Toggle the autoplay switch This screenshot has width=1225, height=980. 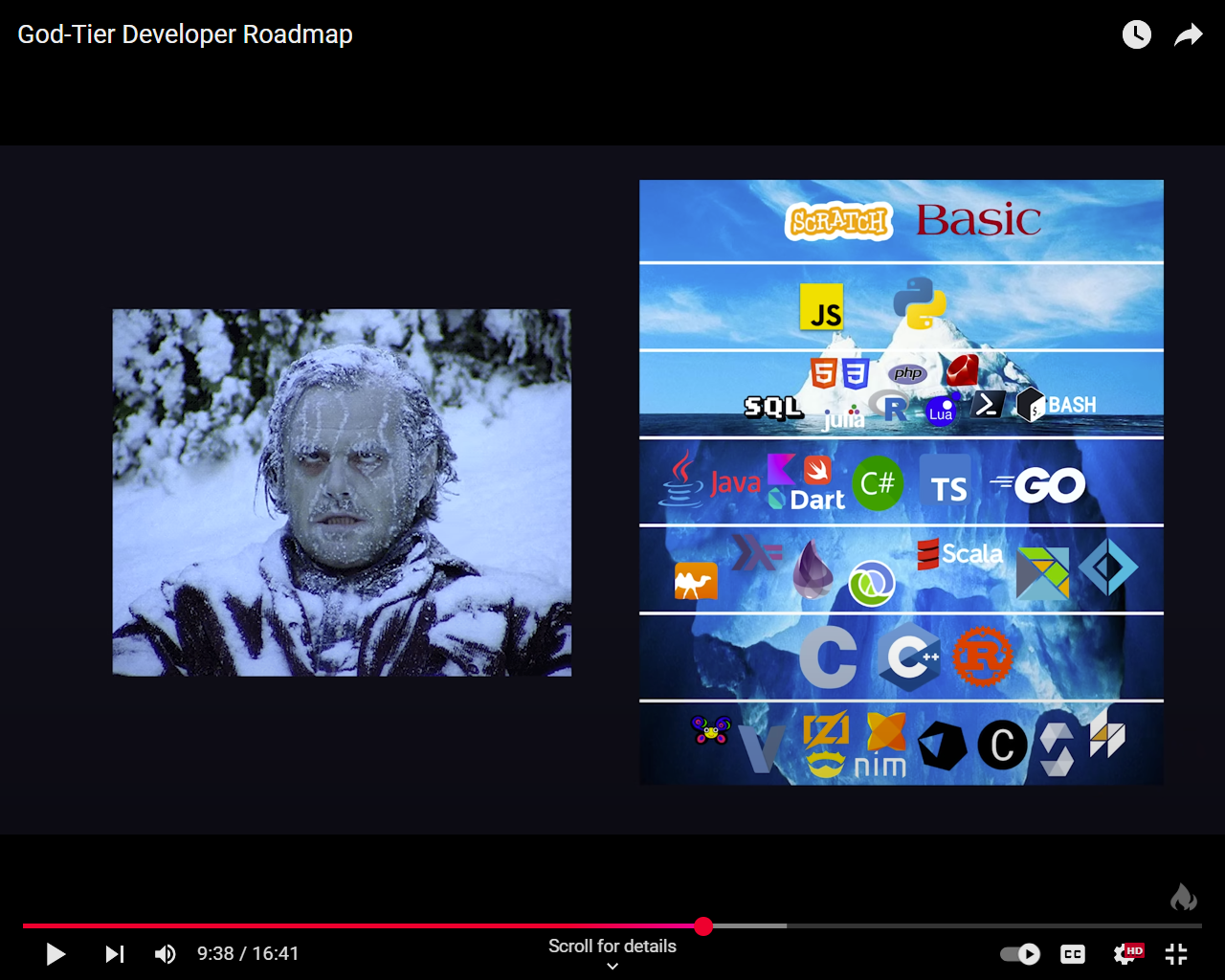pos(1020,954)
